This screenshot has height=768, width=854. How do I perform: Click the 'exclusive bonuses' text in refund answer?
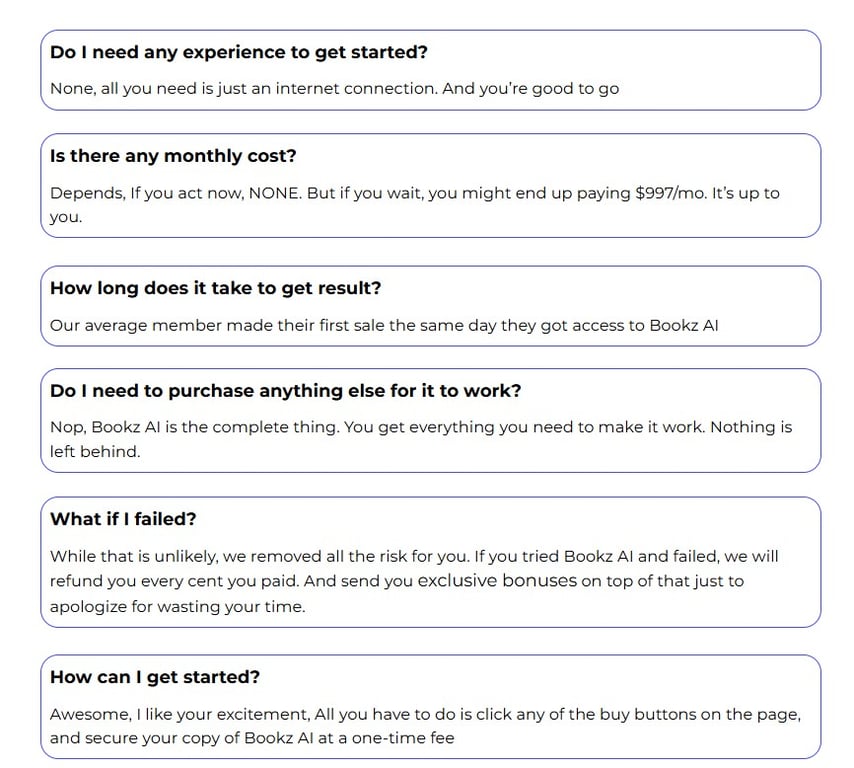(497, 581)
